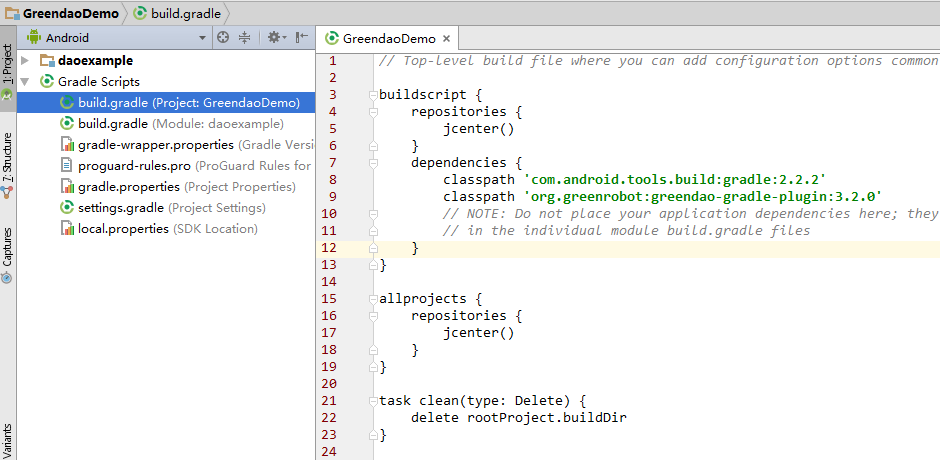Select local.properties (SDK Location) file
The width and height of the screenshot is (940, 460).
(x=167, y=229)
